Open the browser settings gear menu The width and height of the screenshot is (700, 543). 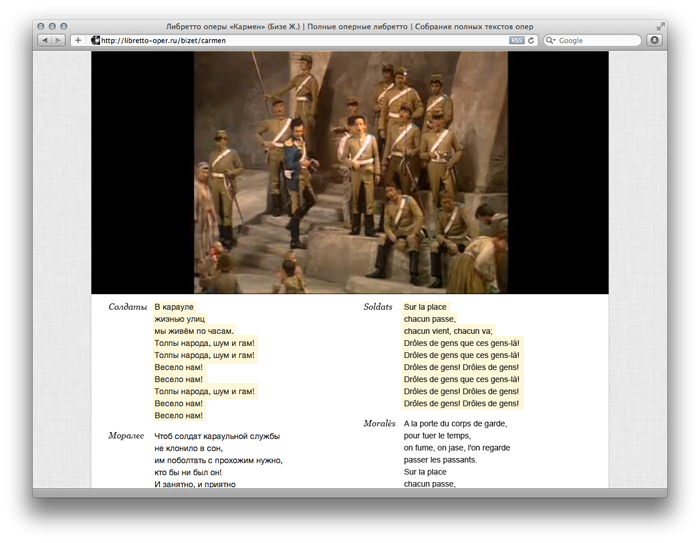(x=655, y=41)
